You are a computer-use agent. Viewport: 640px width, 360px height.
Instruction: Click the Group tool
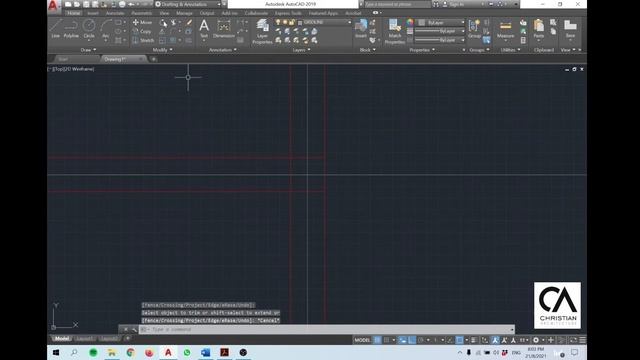pyautogui.click(x=474, y=29)
